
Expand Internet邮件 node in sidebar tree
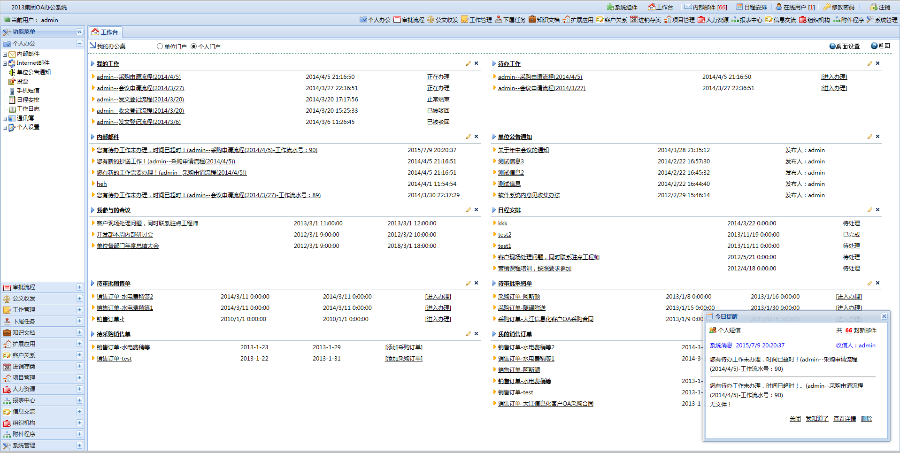coord(5,63)
